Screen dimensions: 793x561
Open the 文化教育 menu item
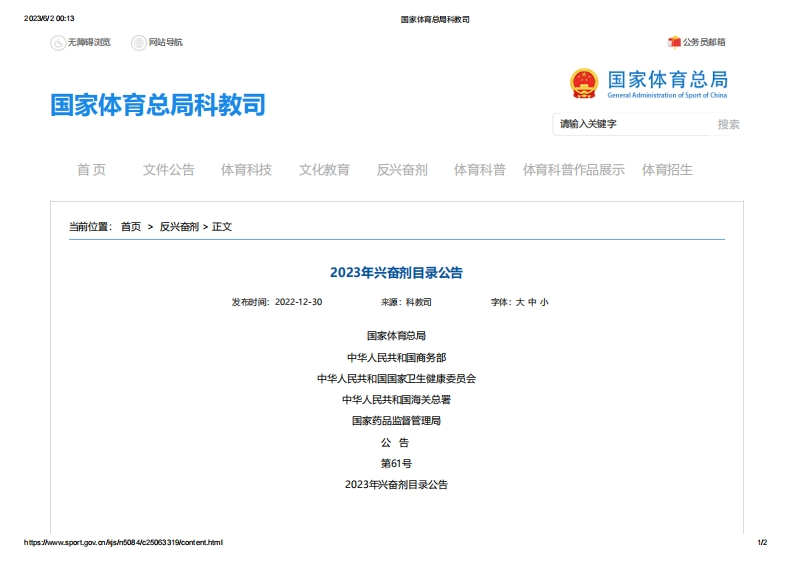(324, 170)
